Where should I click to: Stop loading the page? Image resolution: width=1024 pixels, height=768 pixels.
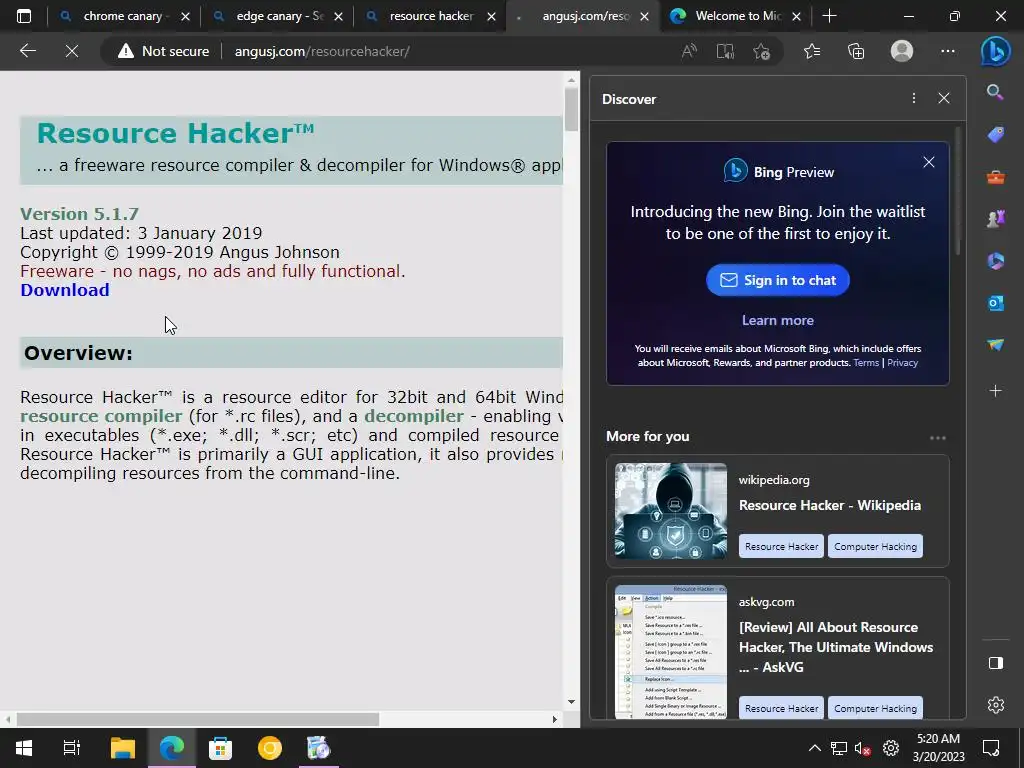click(x=72, y=51)
